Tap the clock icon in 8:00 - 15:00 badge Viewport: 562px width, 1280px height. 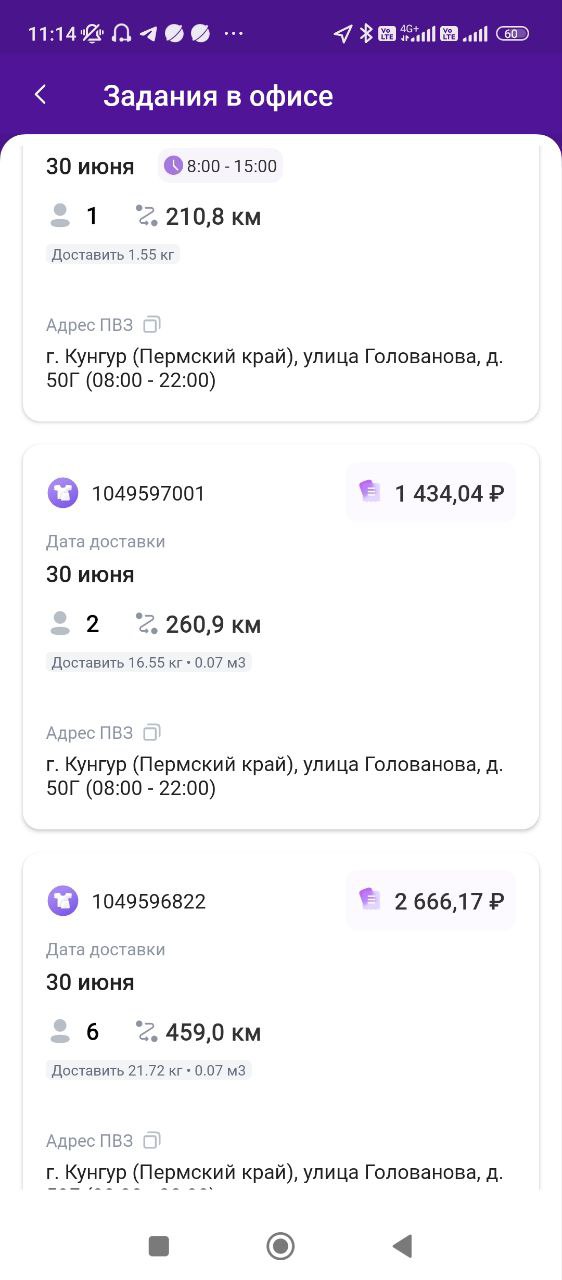tap(173, 166)
